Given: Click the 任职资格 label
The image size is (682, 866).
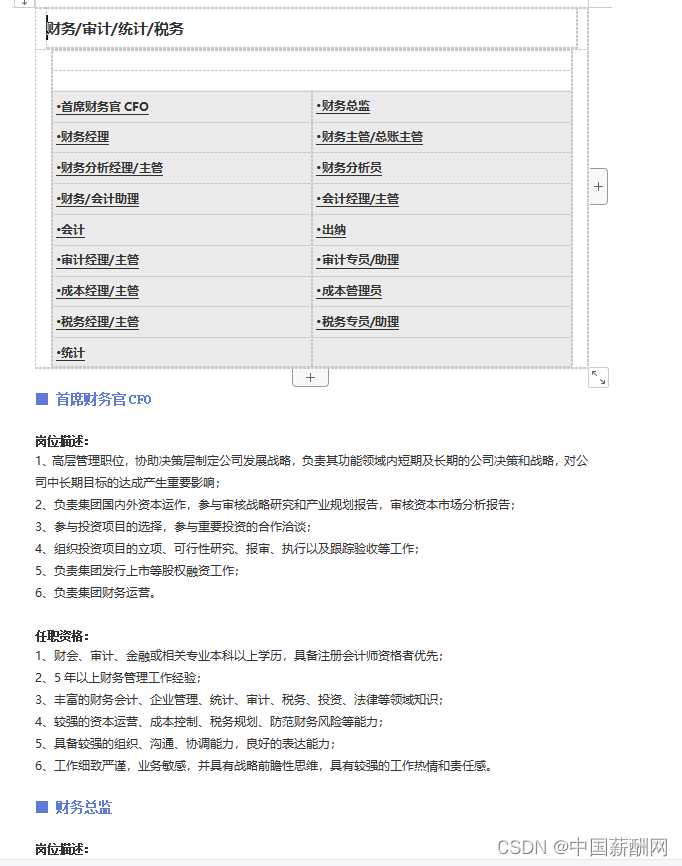Looking at the screenshot, I should [62, 636].
